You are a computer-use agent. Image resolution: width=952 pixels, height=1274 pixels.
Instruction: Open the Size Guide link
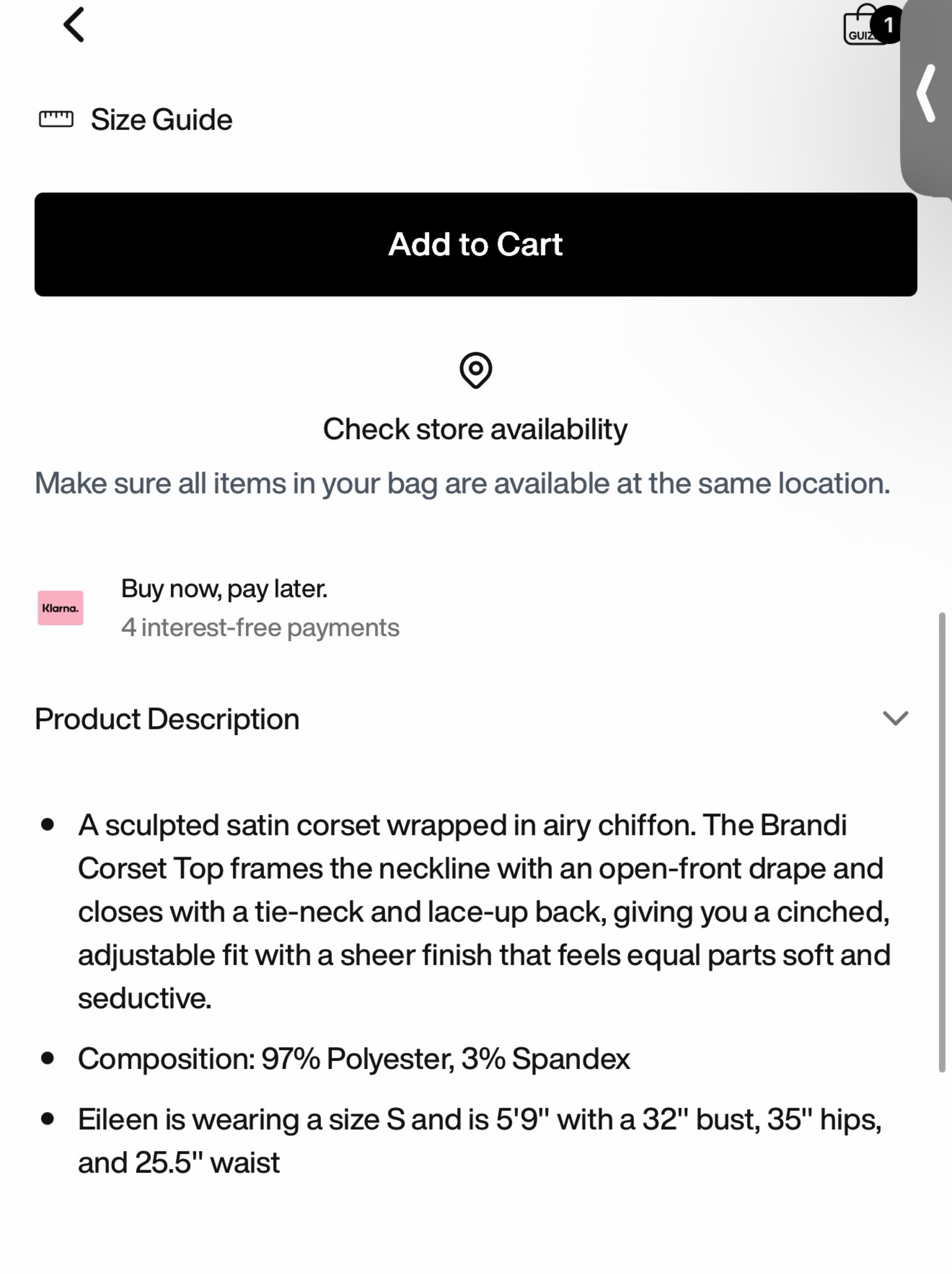161,120
